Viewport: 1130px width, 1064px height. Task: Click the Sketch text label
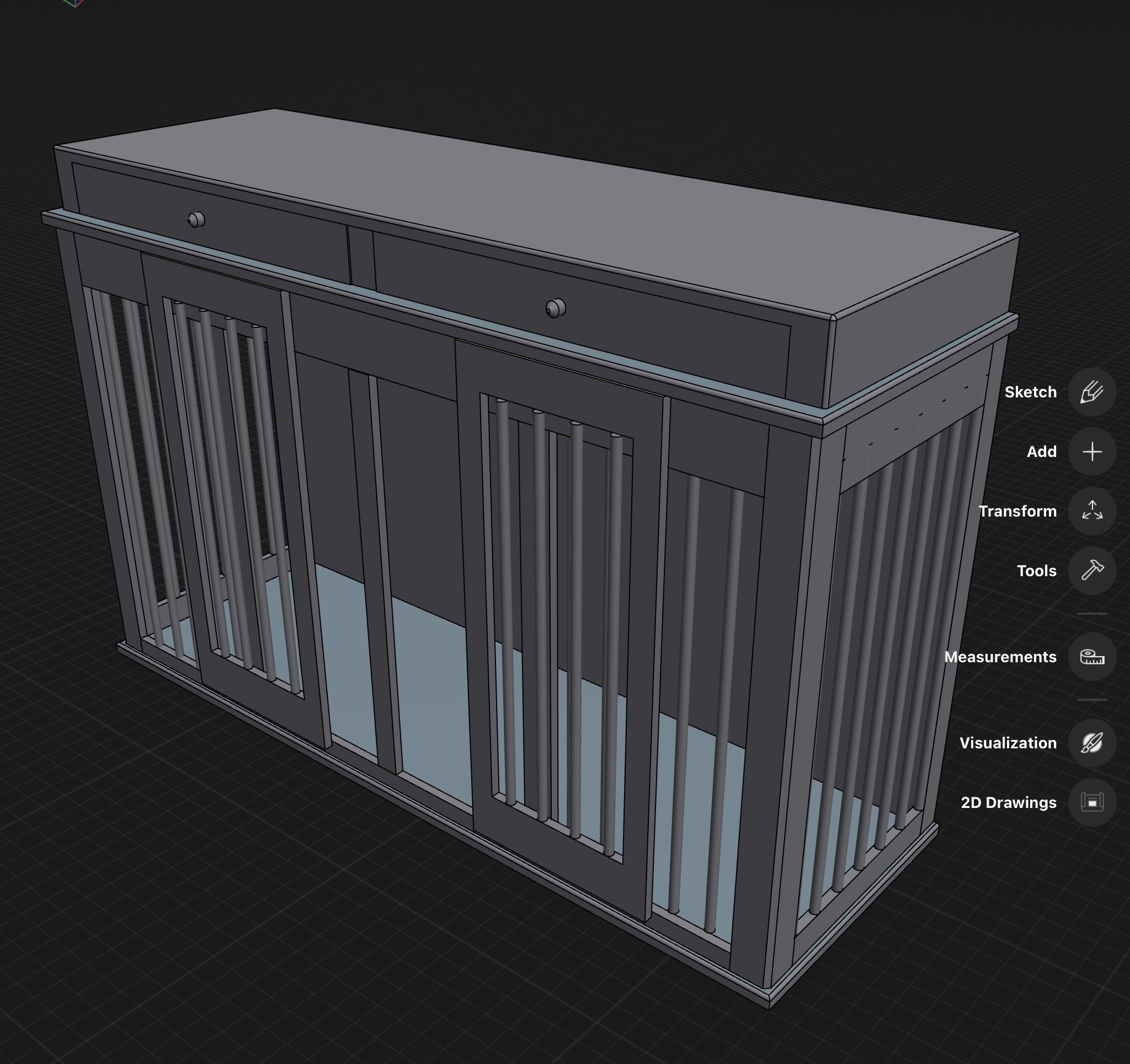tap(1030, 392)
